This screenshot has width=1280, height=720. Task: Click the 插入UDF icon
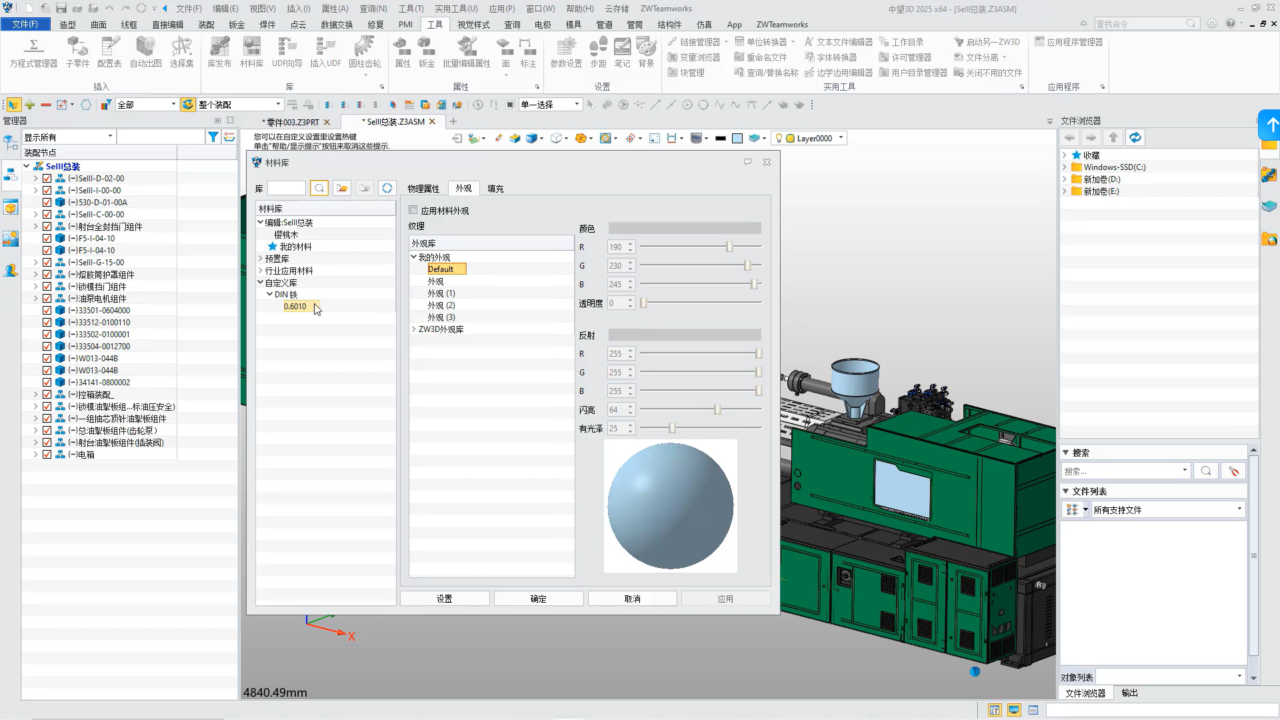(325, 52)
